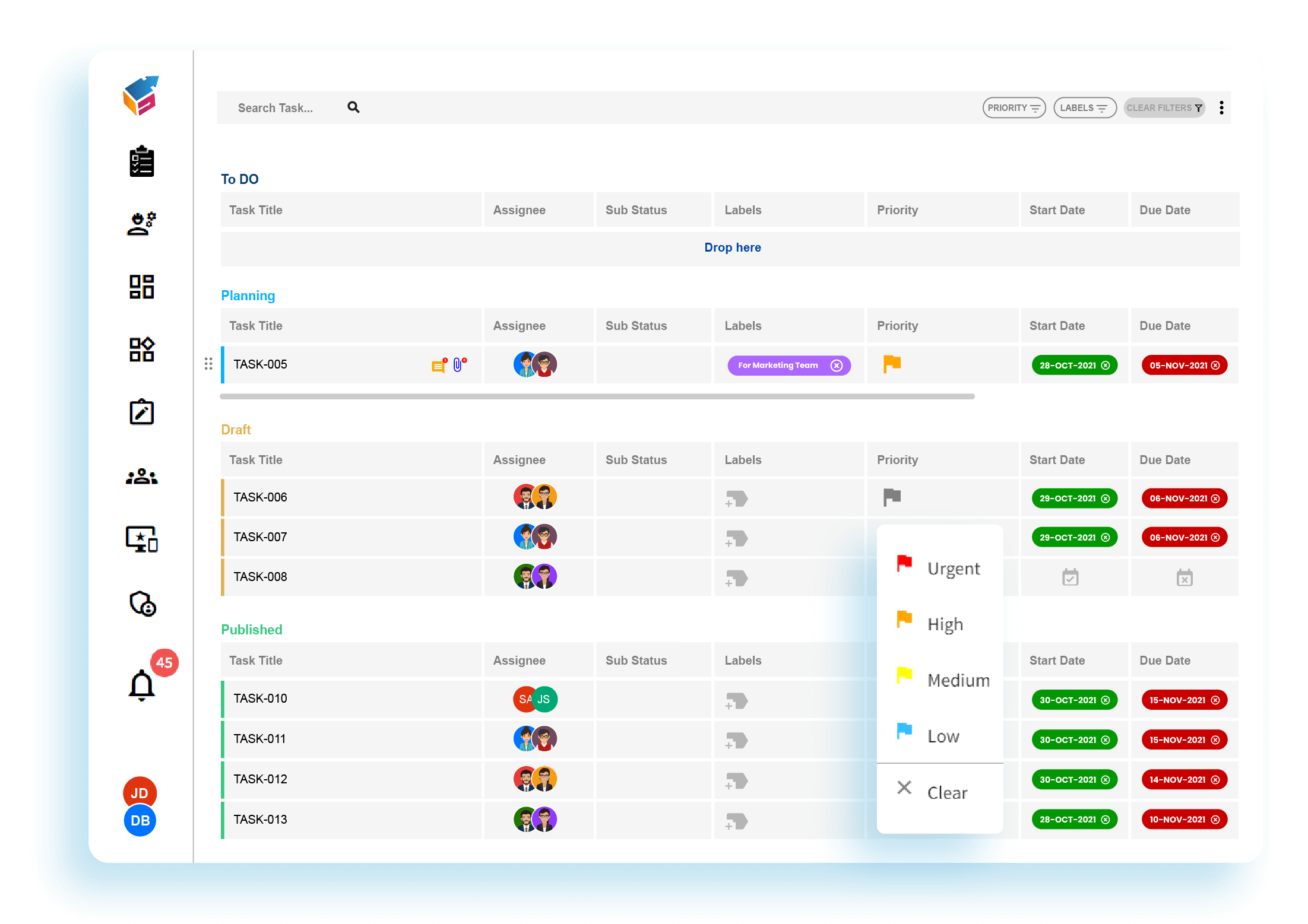Set start date for TASK-008
The image size is (1308, 924).
click(x=1070, y=577)
